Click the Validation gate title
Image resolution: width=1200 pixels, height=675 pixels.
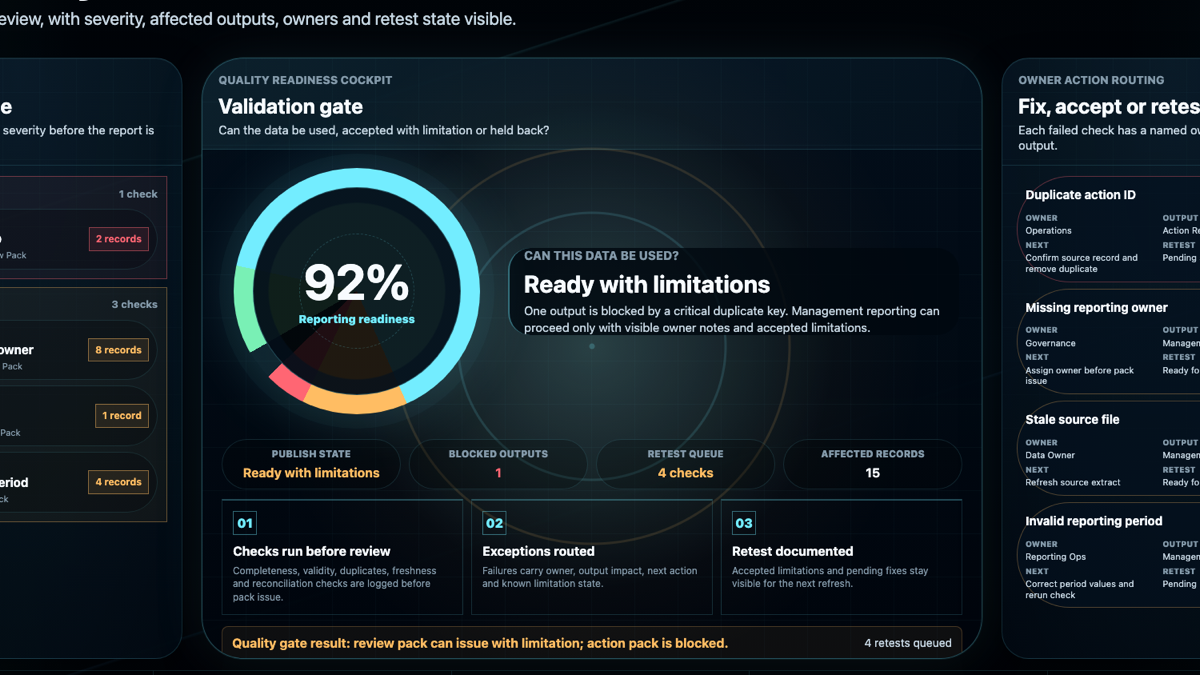point(291,107)
